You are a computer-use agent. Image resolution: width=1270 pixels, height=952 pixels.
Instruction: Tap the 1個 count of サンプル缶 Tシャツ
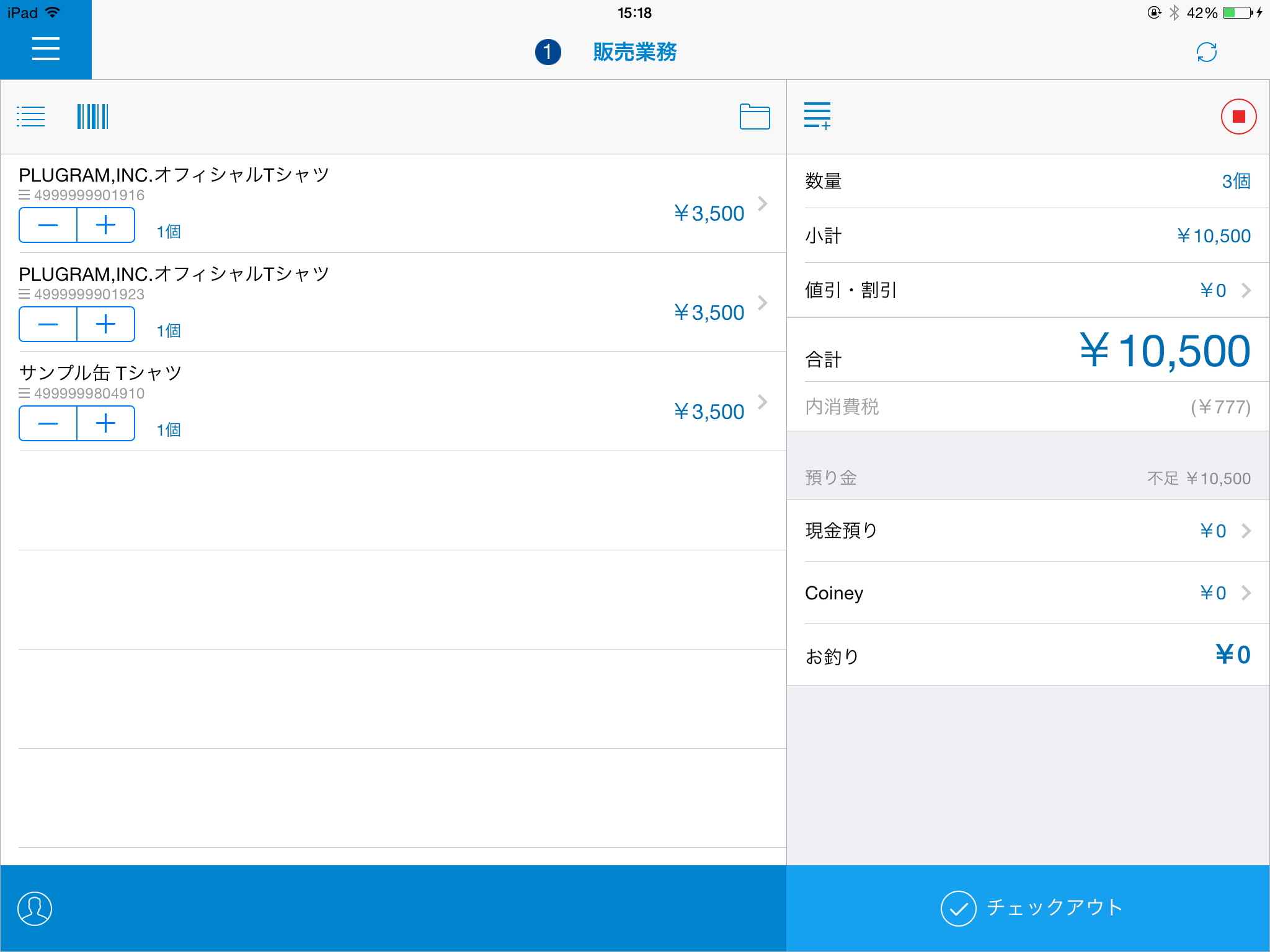[x=169, y=430]
